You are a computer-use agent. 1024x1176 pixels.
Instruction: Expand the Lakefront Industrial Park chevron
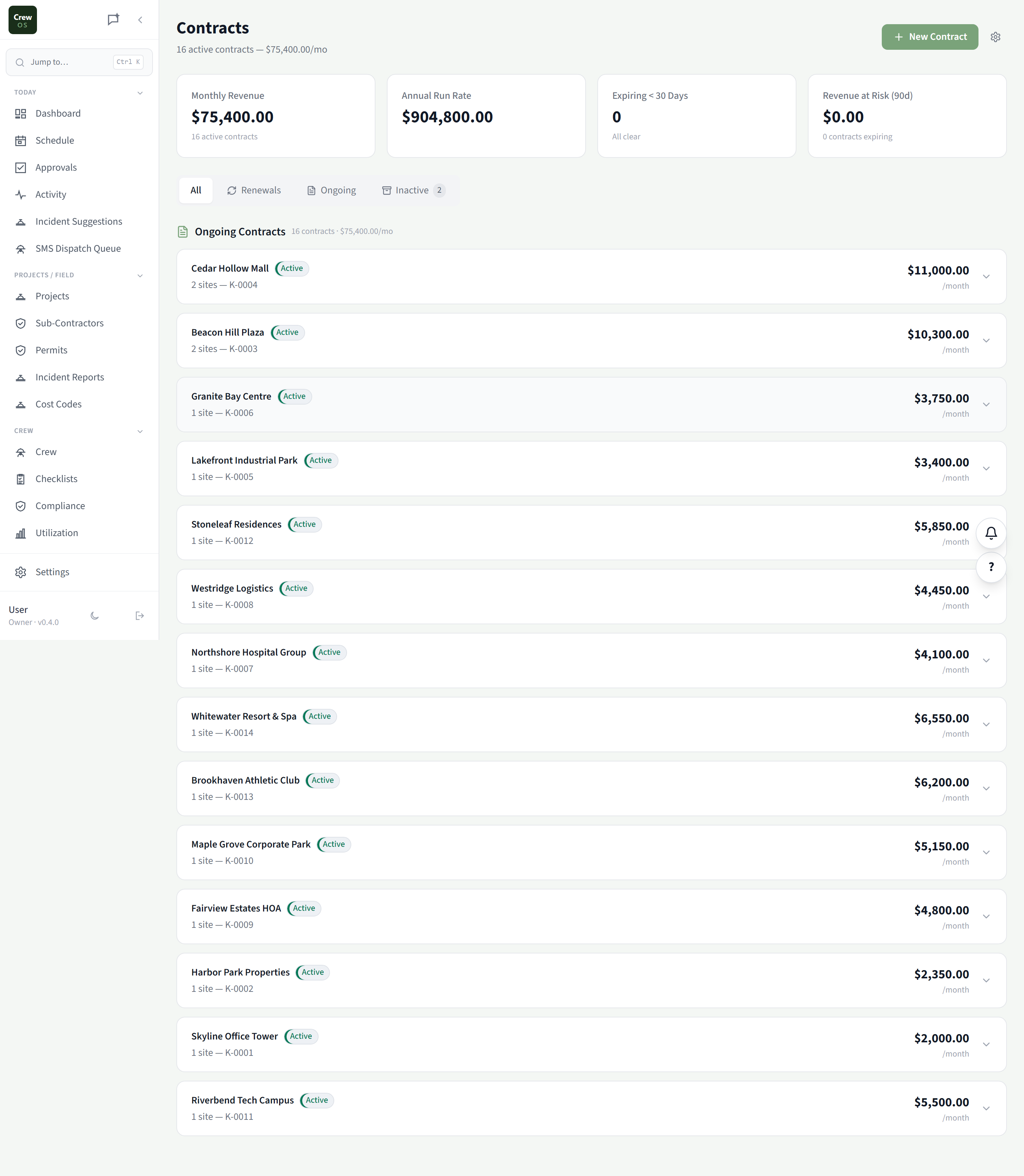pyautogui.click(x=986, y=469)
